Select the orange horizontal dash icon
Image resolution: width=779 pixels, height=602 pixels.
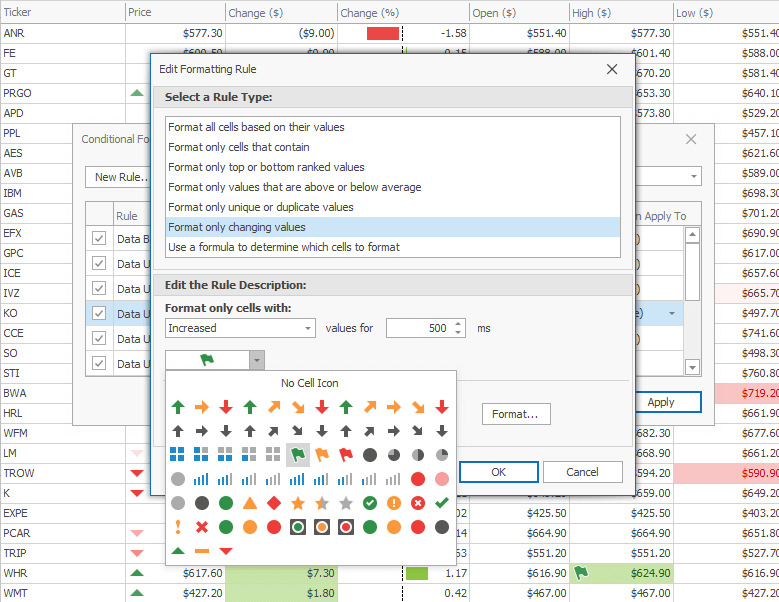pyautogui.click(x=202, y=551)
